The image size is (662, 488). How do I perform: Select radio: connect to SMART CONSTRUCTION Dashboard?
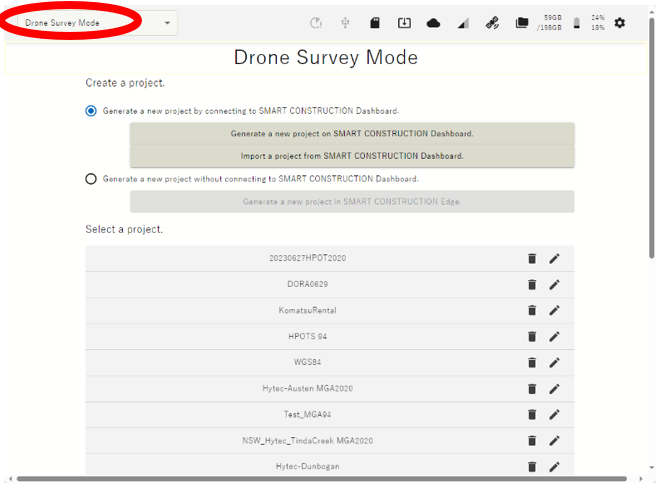(x=91, y=111)
